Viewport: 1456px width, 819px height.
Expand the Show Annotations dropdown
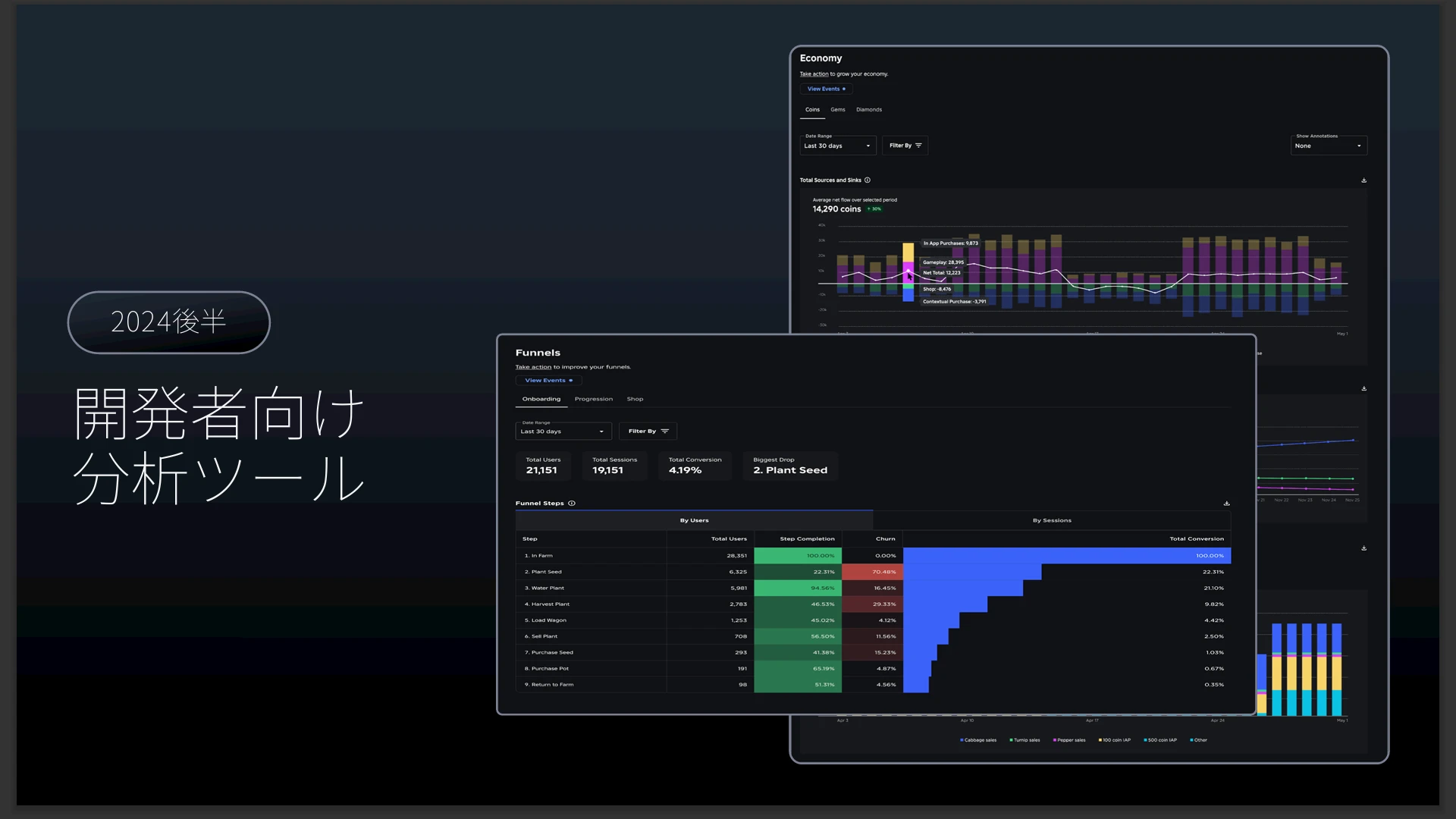pyautogui.click(x=1328, y=146)
